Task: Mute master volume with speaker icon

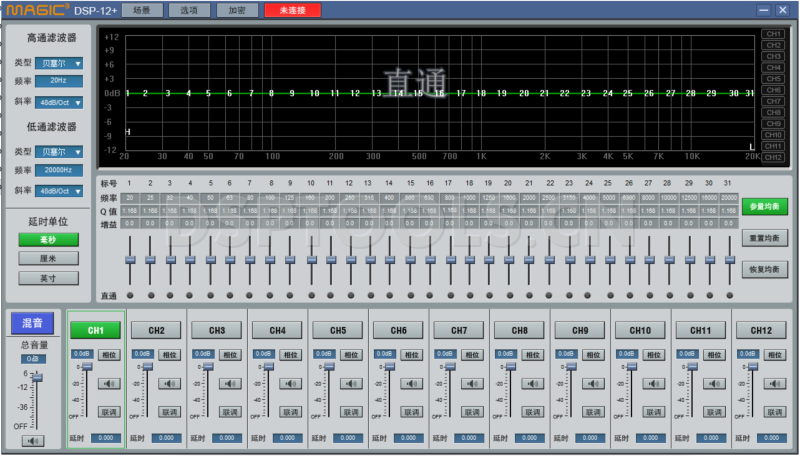Action: tap(33, 440)
